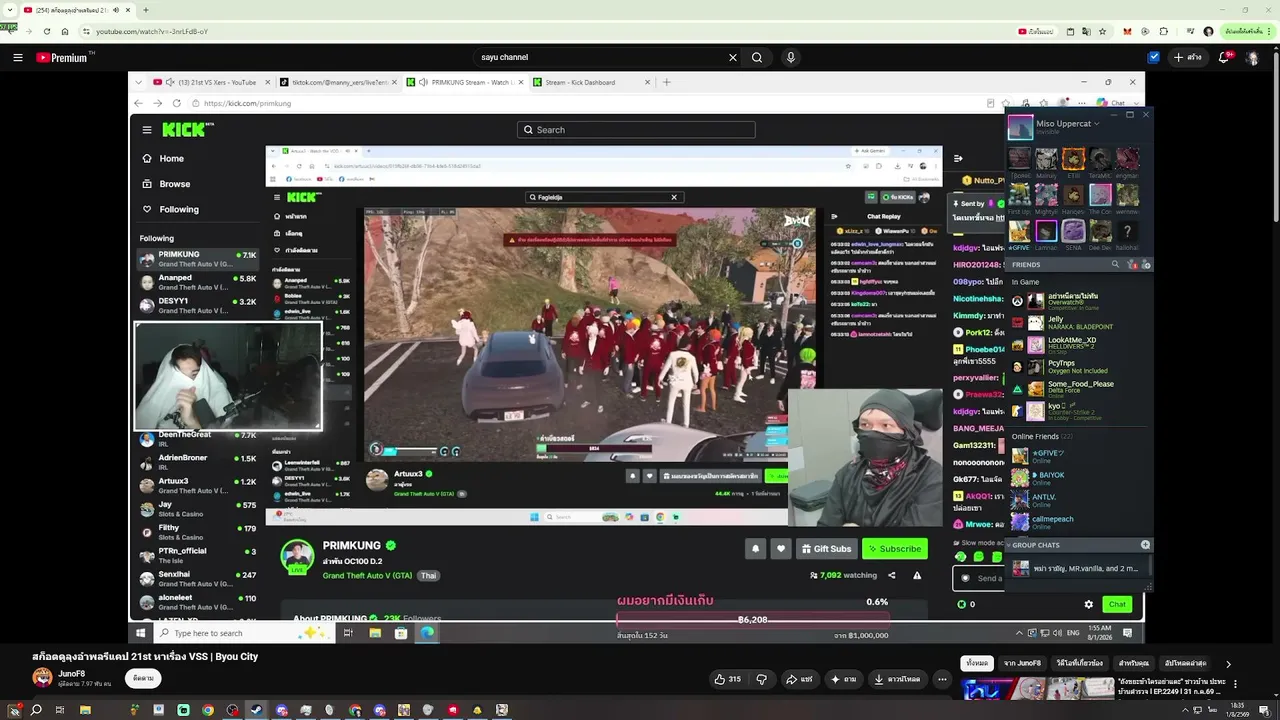The image size is (1280, 720).
Task: Clear the YouTube search box text
Action: click(x=732, y=58)
